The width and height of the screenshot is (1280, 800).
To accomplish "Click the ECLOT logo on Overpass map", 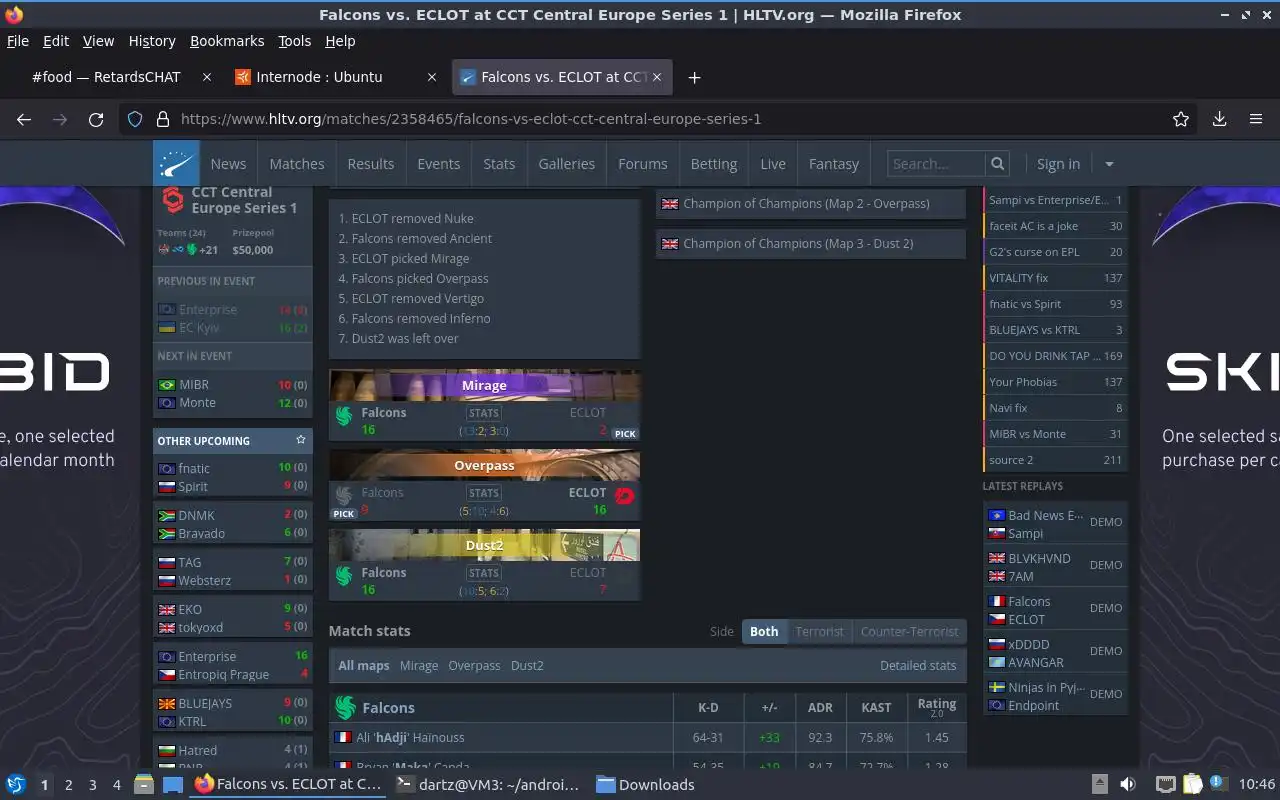I will [624, 496].
